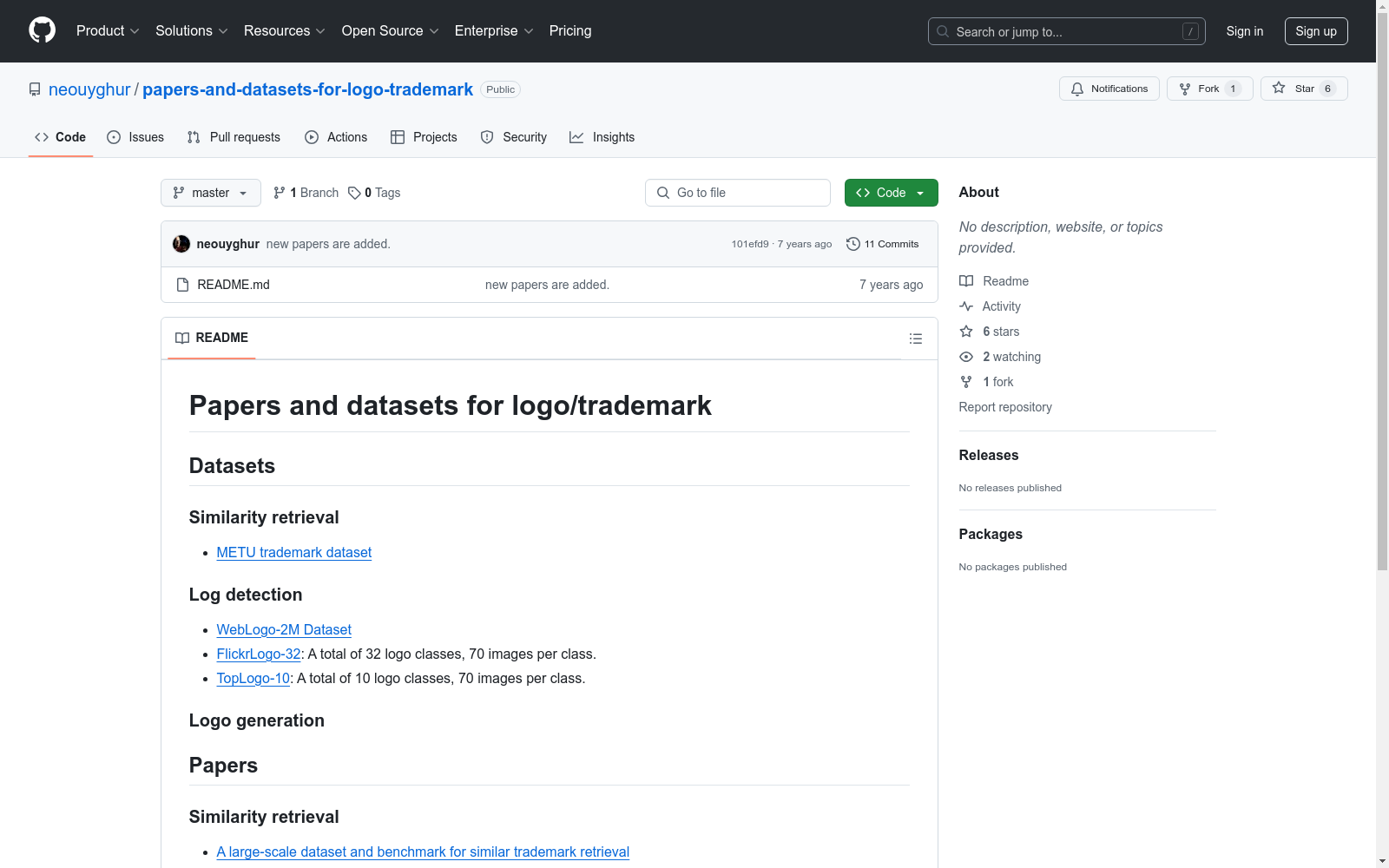This screenshot has width=1389, height=868.
Task: Open the FlickrLogo-32 link
Action: [x=259, y=654]
